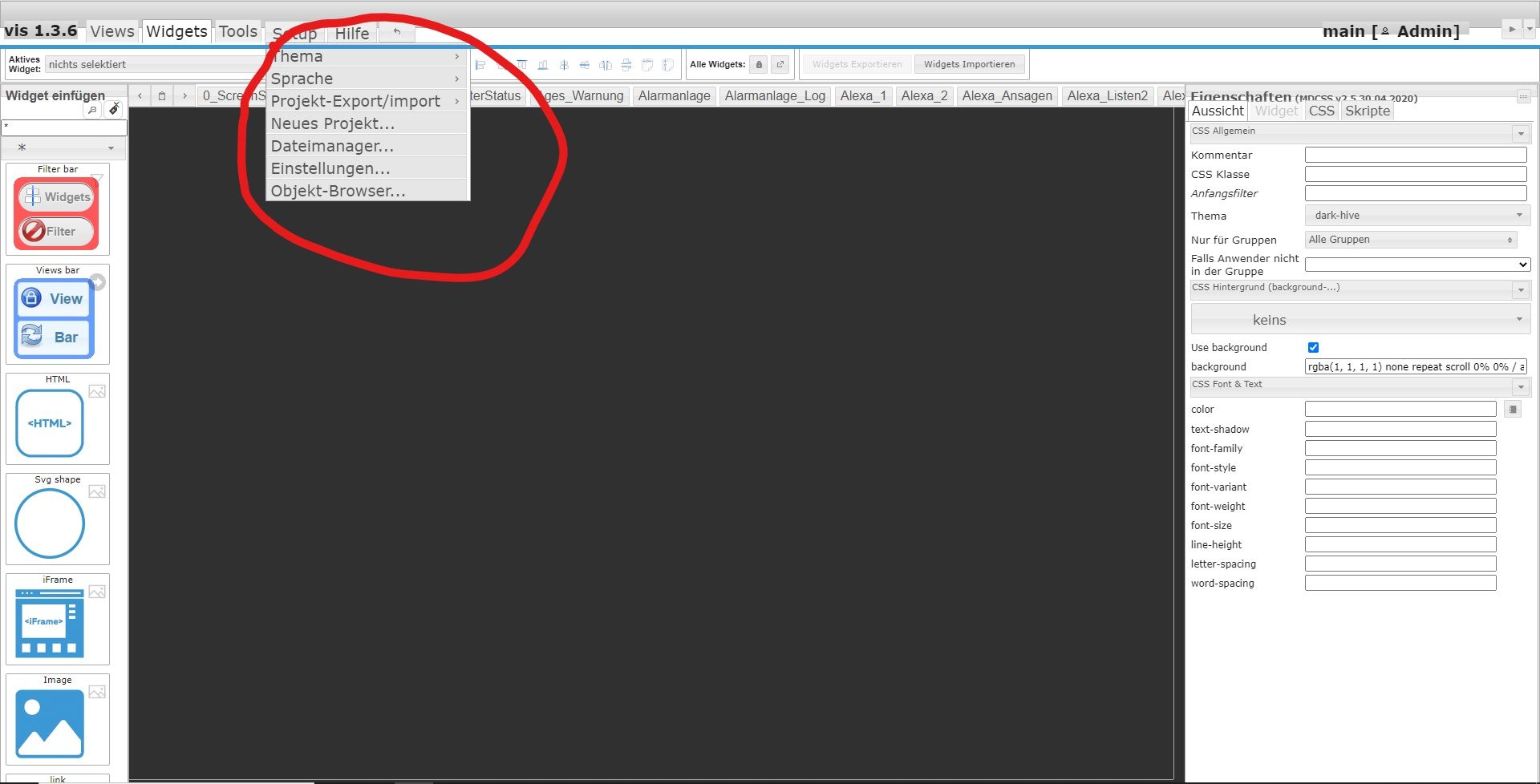Screen dimensions: 1540x784
Task: Click the equal height toolbar icon
Action: click(667, 65)
